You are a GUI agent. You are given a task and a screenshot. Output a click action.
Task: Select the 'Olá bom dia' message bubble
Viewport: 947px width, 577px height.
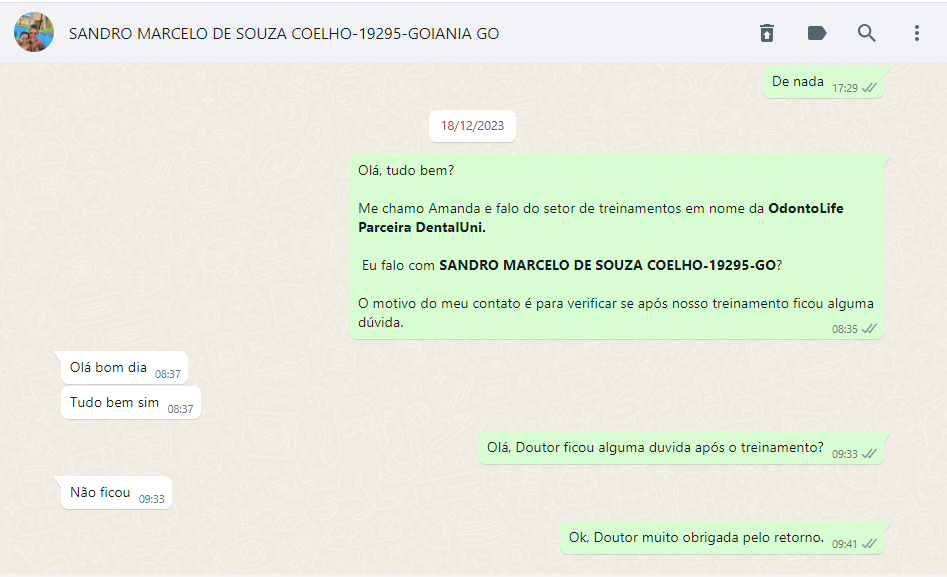pyautogui.click(x=124, y=367)
